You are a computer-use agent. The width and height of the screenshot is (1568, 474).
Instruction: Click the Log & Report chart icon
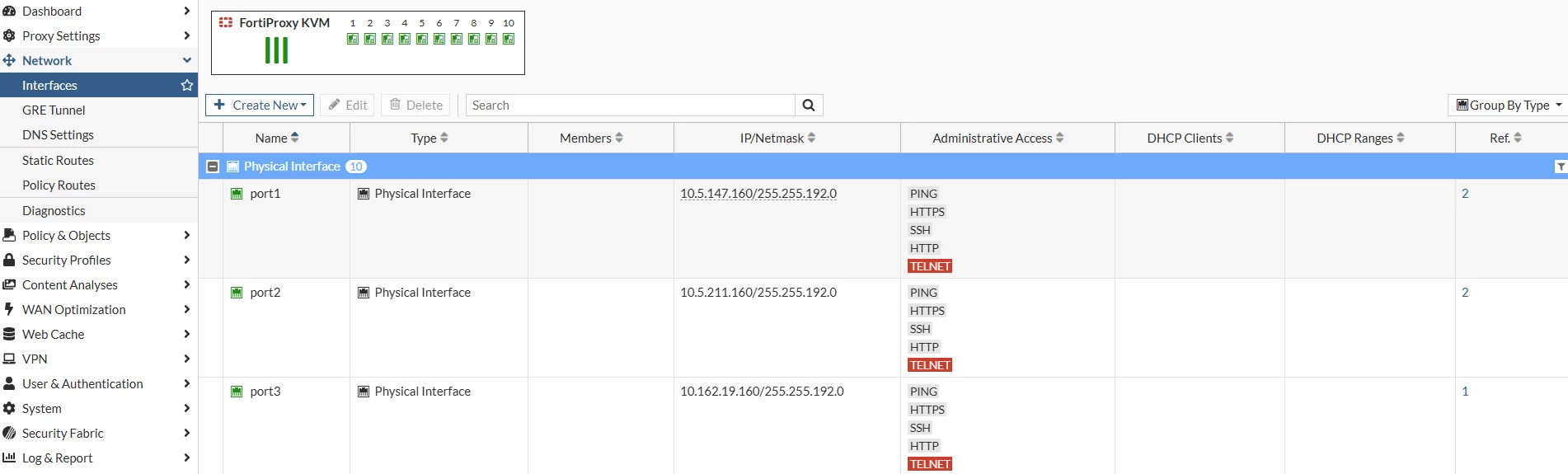click(x=9, y=458)
